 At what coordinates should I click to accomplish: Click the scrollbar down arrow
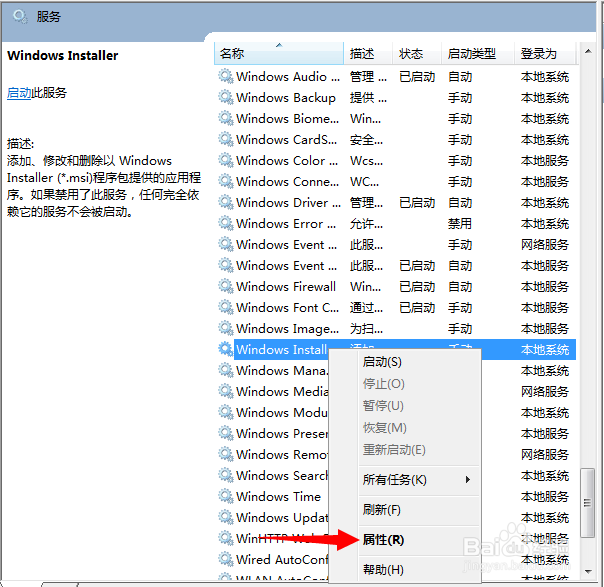[x=588, y=572]
